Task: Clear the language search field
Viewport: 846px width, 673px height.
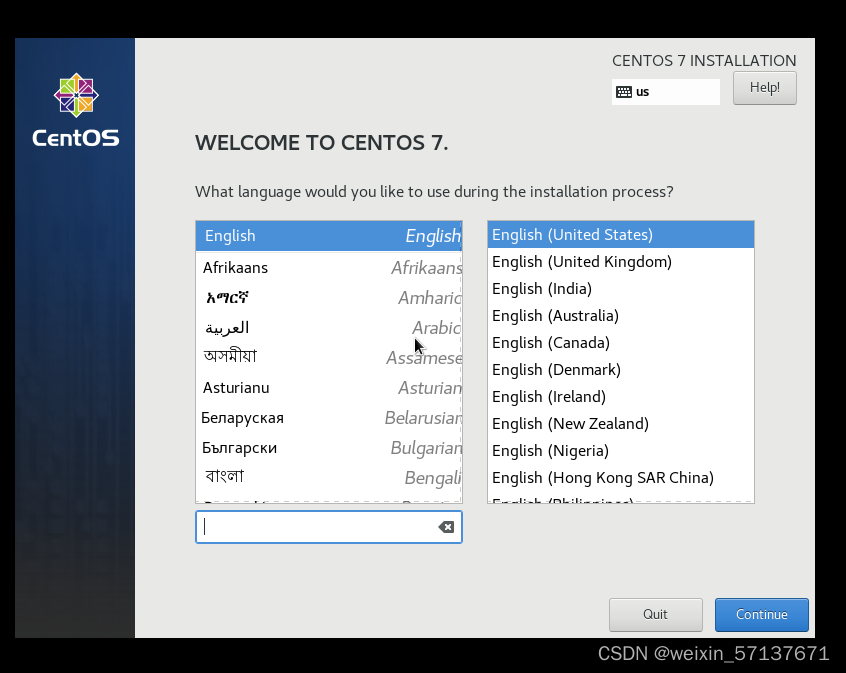Action: click(x=446, y=527)
